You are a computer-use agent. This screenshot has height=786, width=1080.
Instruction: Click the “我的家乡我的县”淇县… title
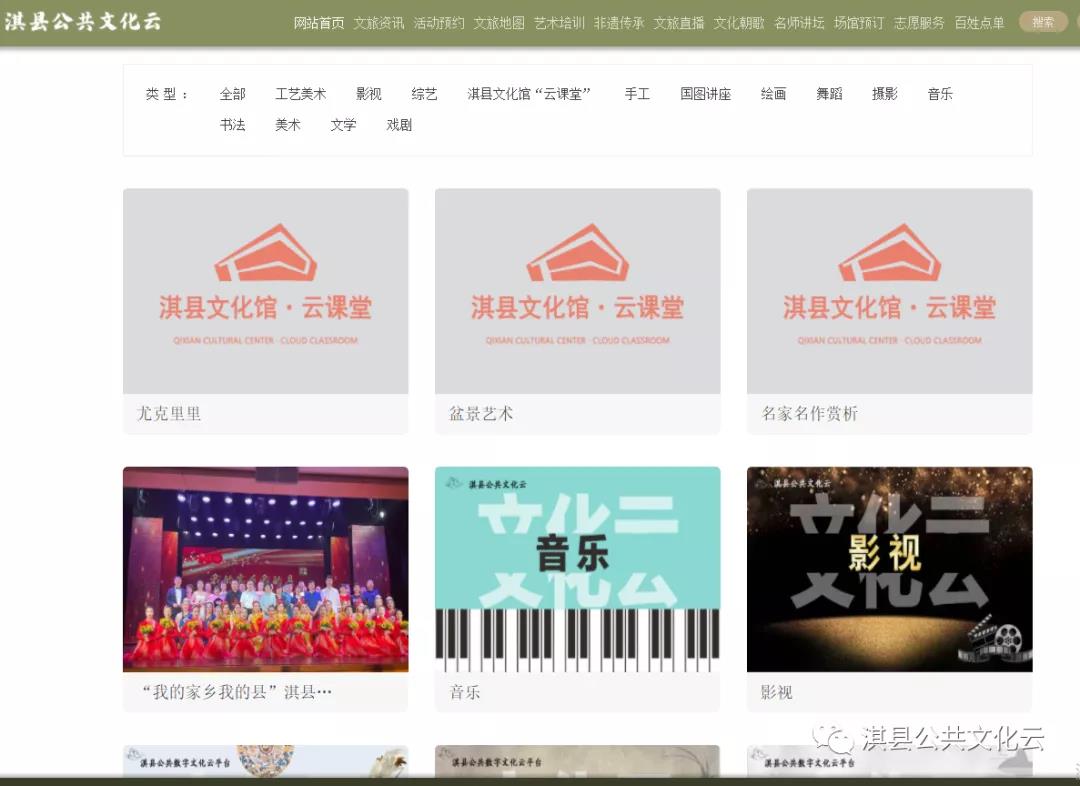(x=236, y=692)
